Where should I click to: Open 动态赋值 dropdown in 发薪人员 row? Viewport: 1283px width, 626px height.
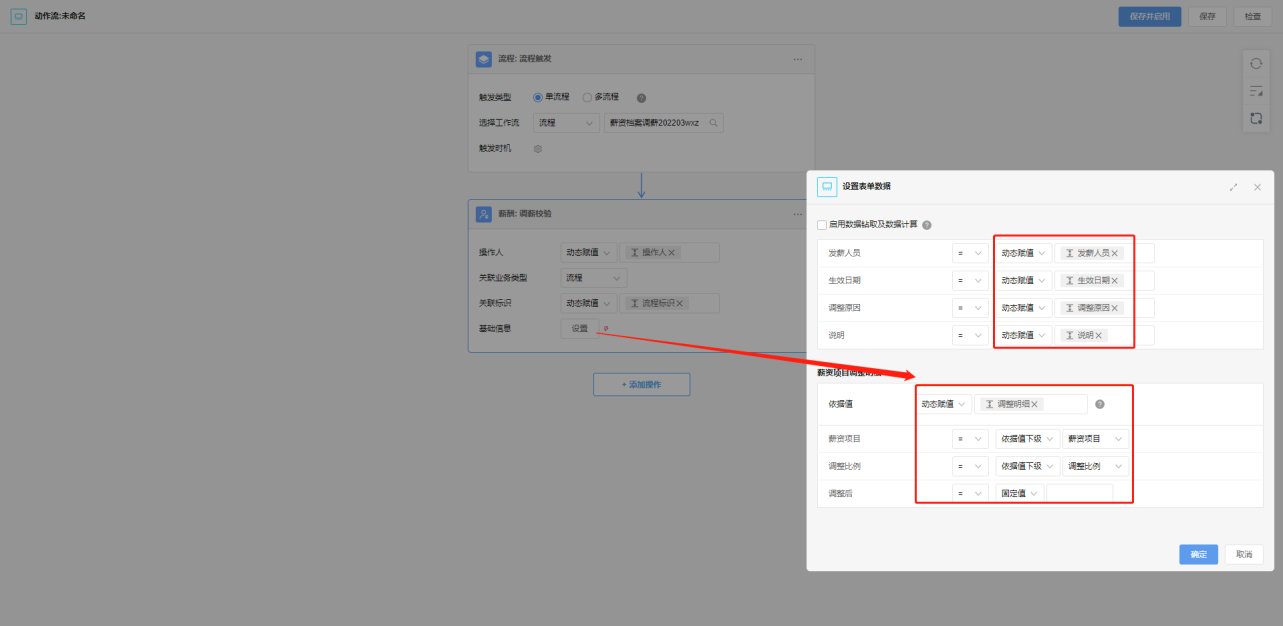click(x=1024, y=253)
